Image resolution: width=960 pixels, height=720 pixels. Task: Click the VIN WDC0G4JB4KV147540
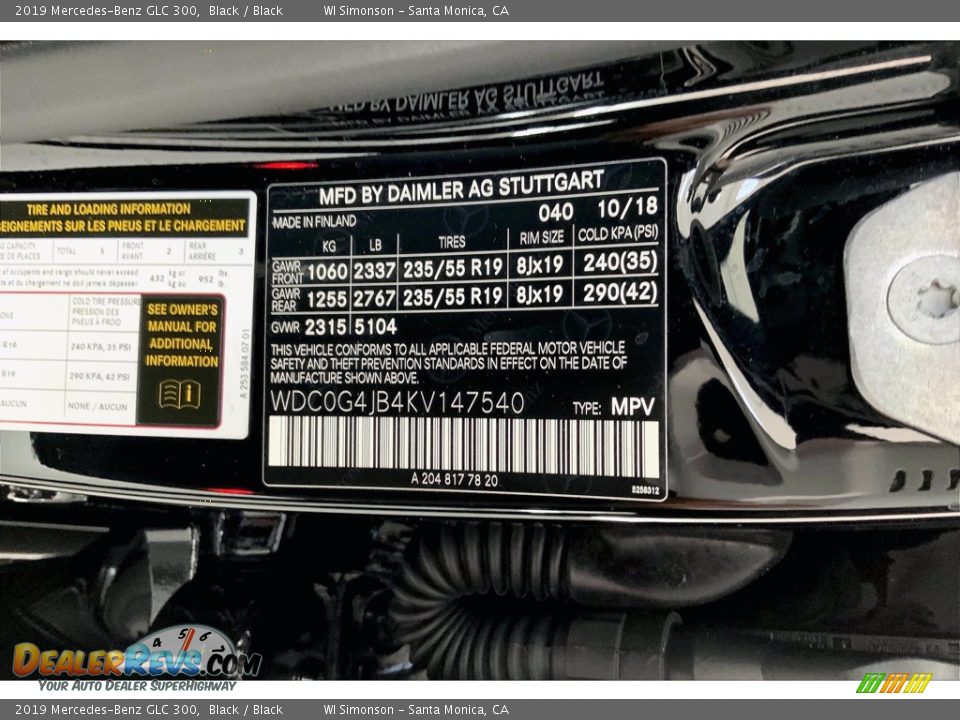point(397,403)
